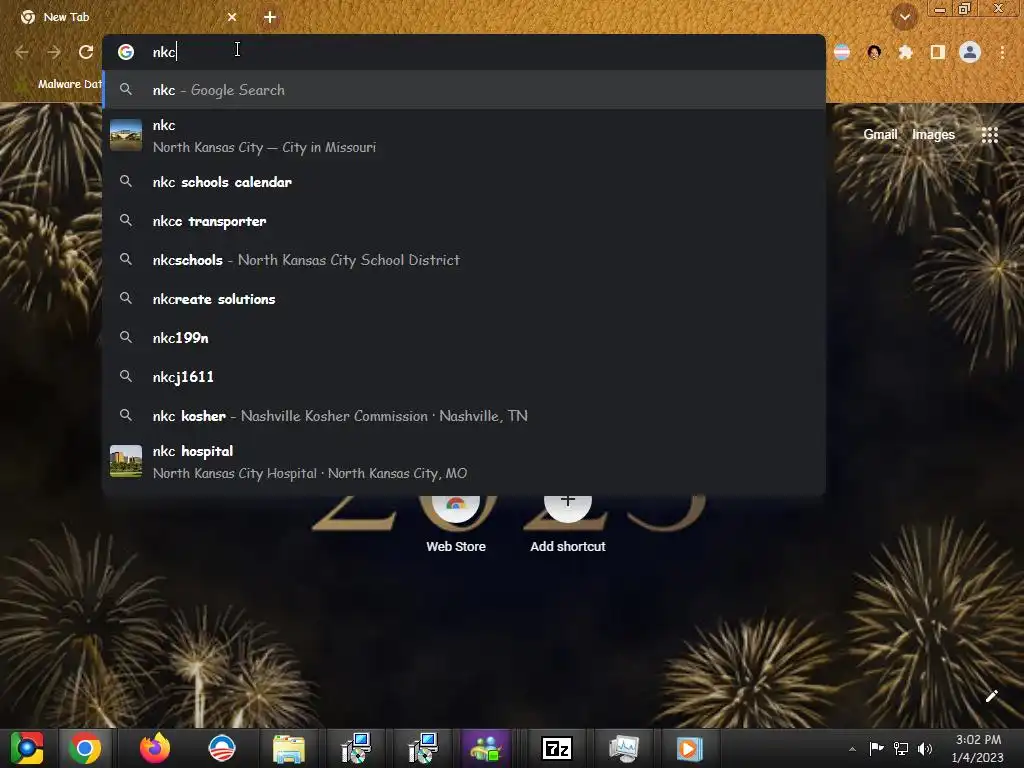Choose 'nkc schools calendar' suggestion

464,182
